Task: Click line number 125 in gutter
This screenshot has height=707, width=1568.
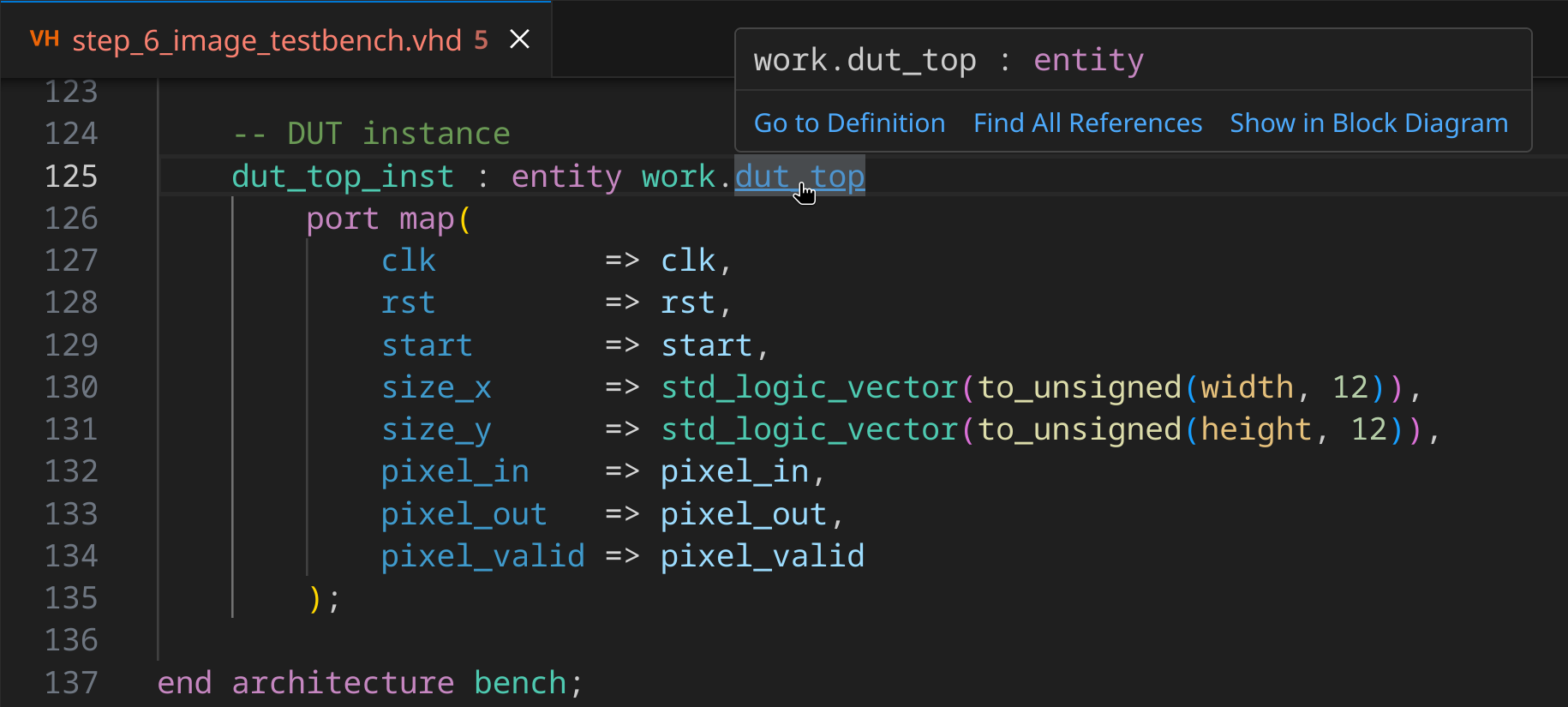Action: [x=71, y=177]
